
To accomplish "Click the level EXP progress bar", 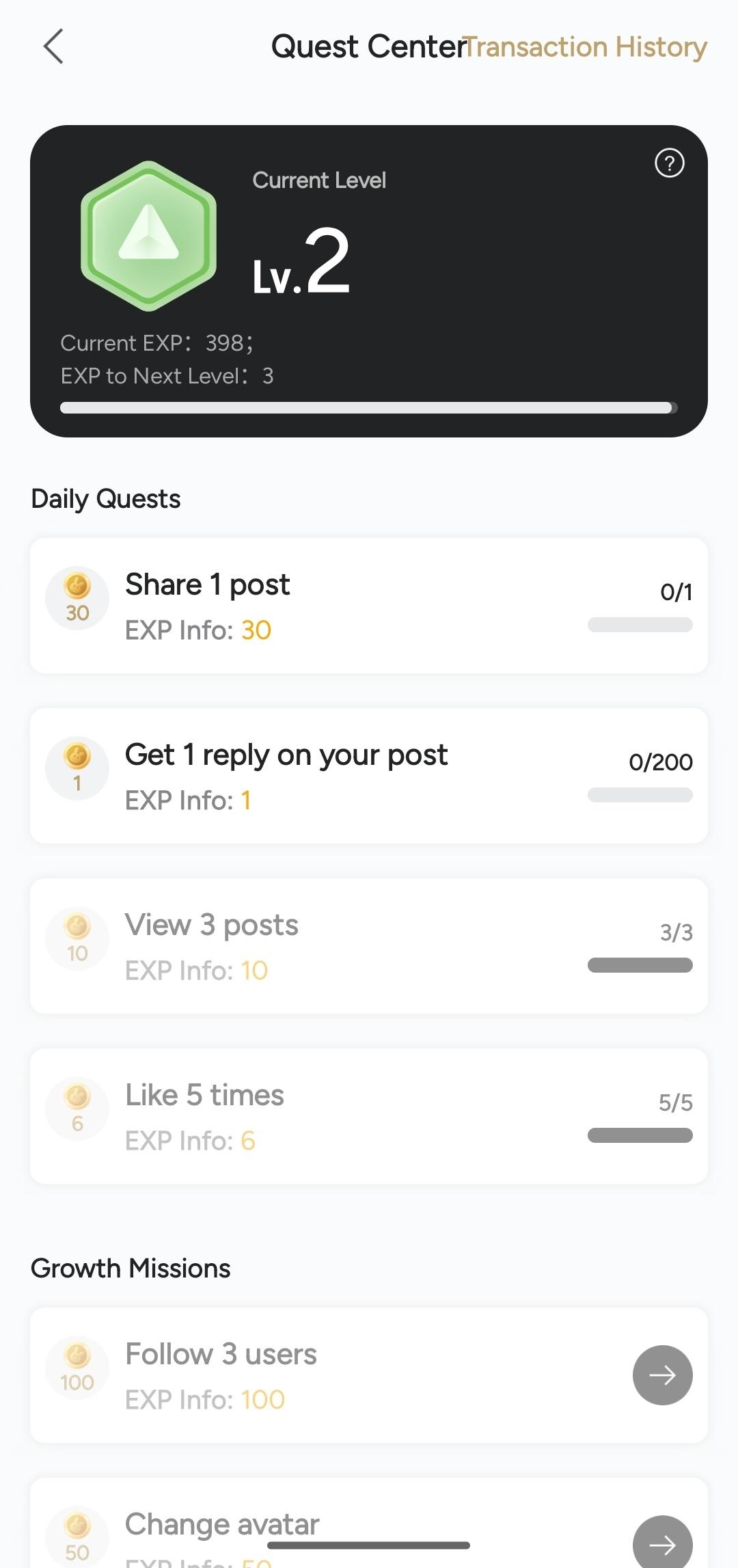I will point(368,408).
